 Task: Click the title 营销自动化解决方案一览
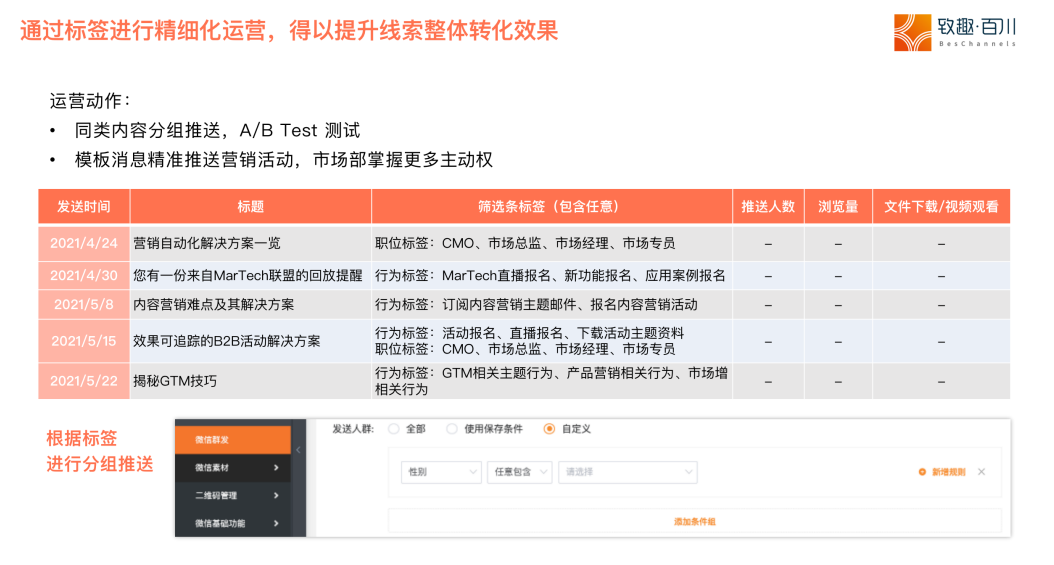(207, 243)
